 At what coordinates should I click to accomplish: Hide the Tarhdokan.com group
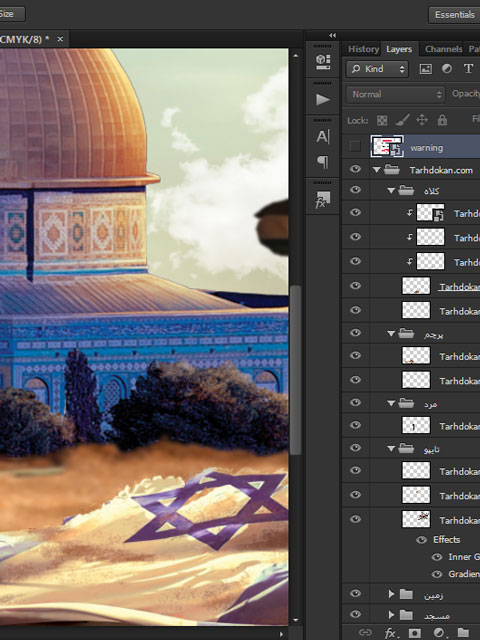356,169
